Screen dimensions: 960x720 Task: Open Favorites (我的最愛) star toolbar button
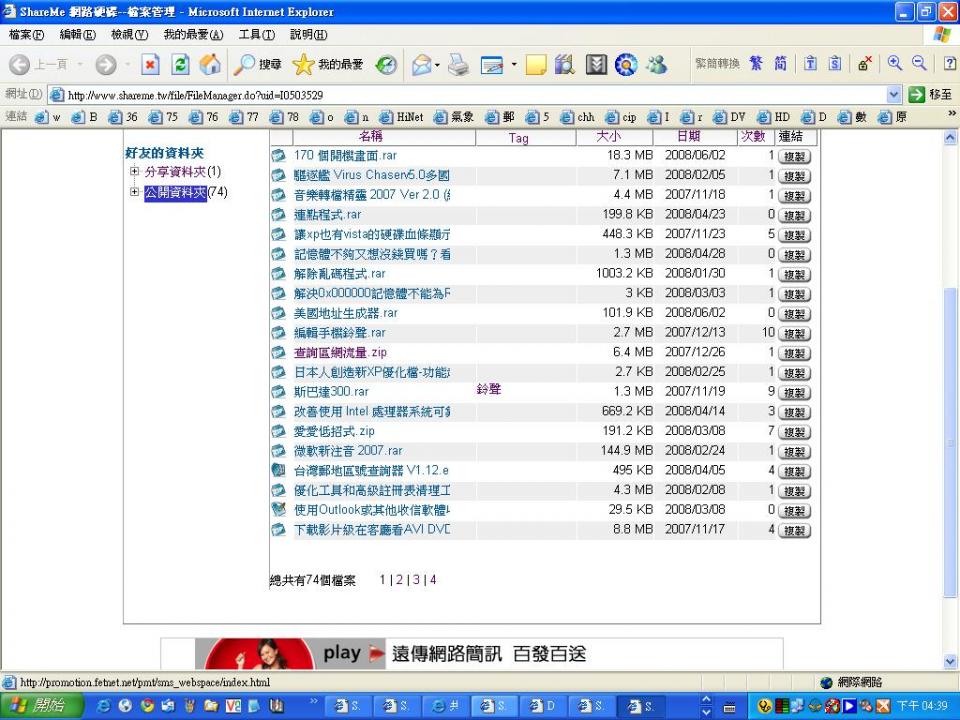pos(327,64)
